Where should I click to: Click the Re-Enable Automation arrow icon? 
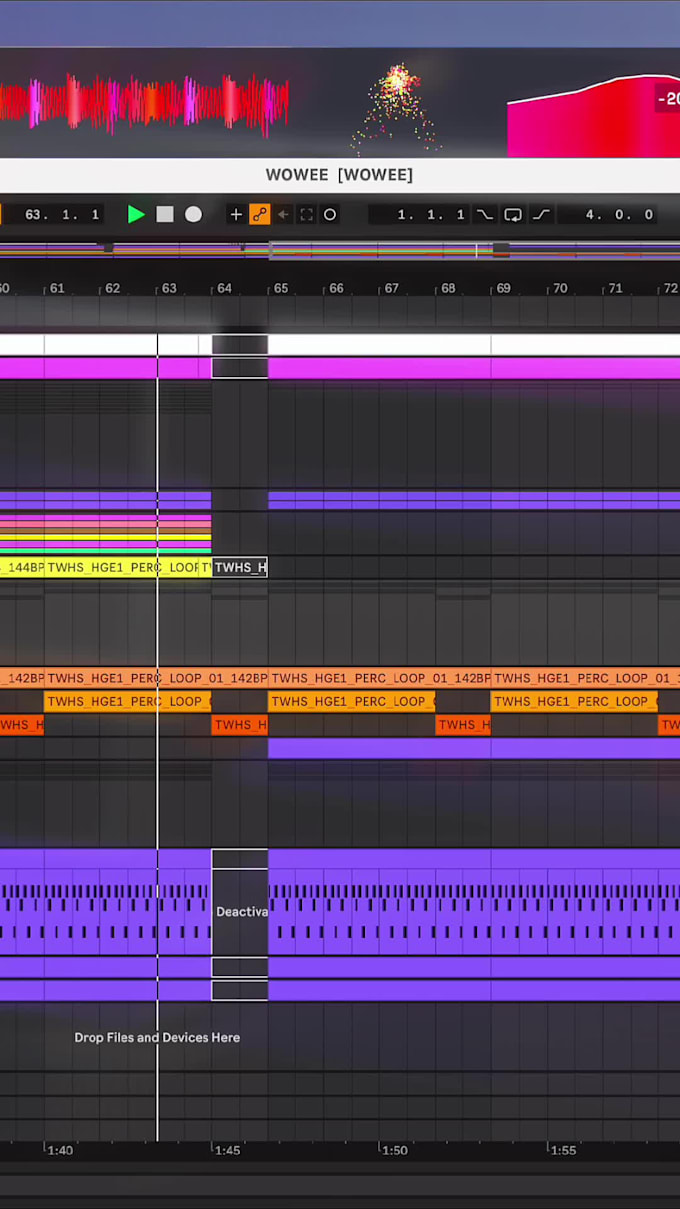point(283,214)
